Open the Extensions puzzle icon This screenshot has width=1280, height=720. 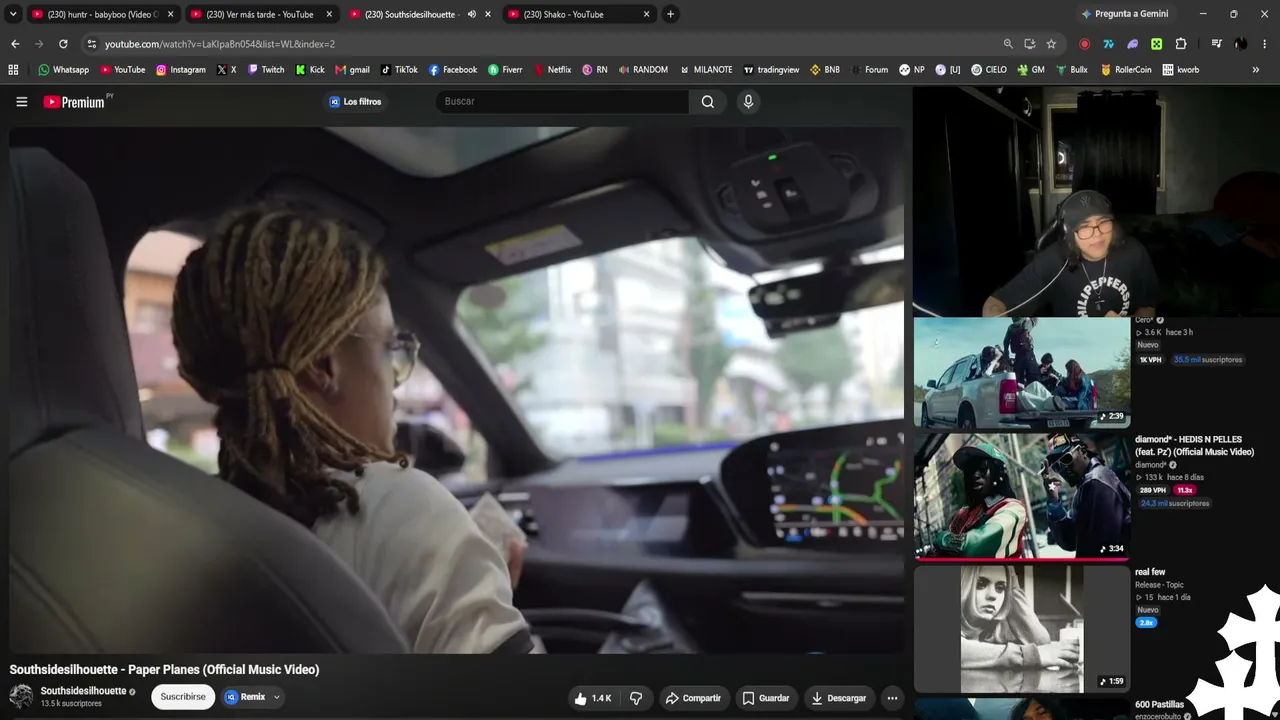(x=1181, y=44)
